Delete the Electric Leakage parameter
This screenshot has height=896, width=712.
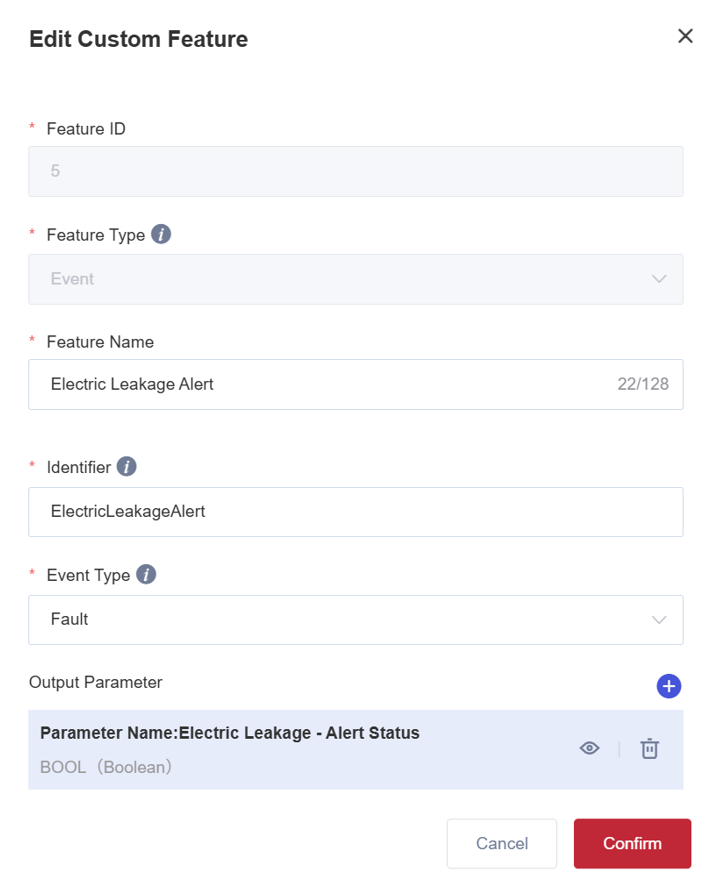point(650,748)
